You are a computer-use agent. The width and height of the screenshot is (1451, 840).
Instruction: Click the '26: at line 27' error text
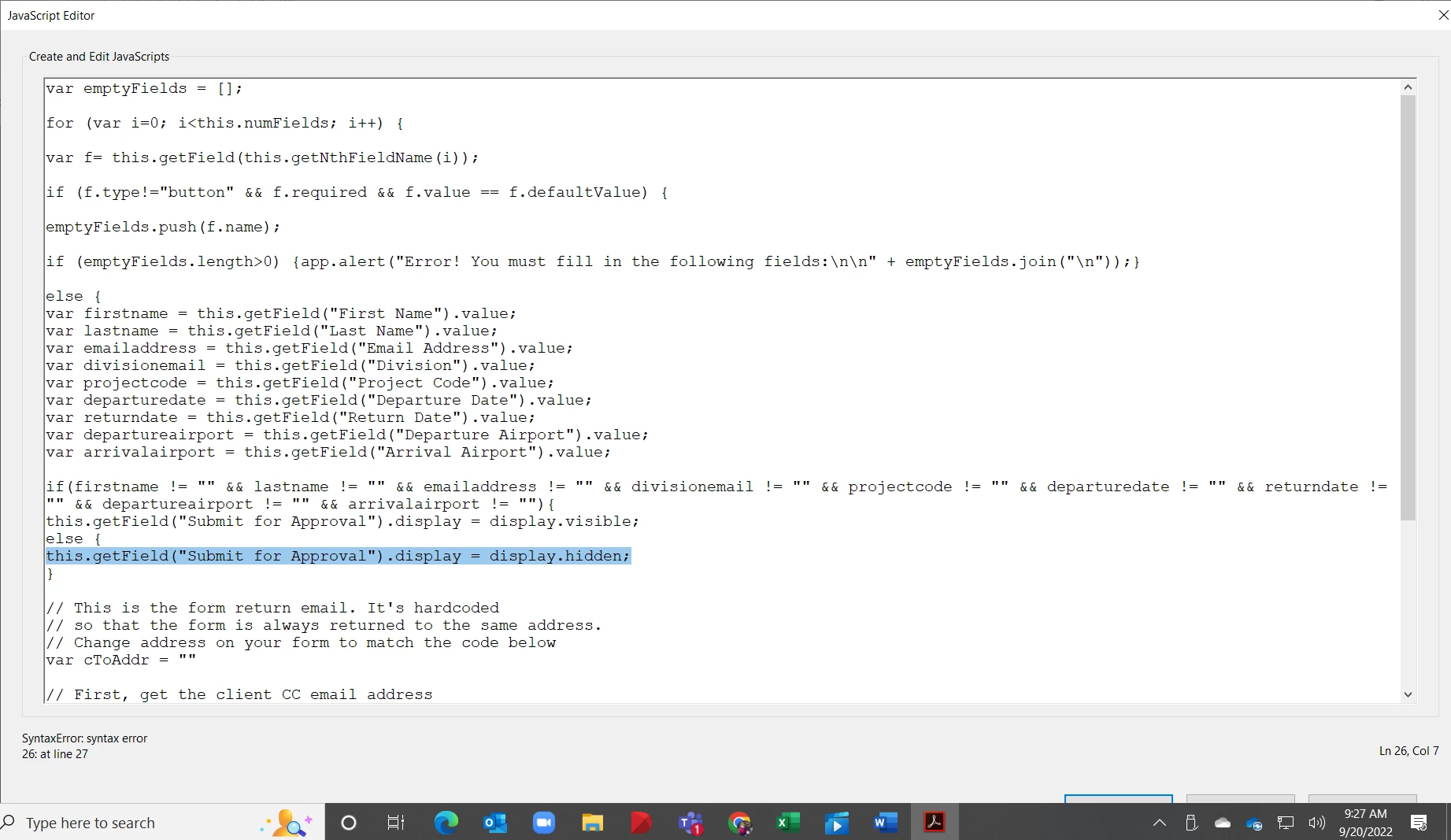(x=55, y=754)
